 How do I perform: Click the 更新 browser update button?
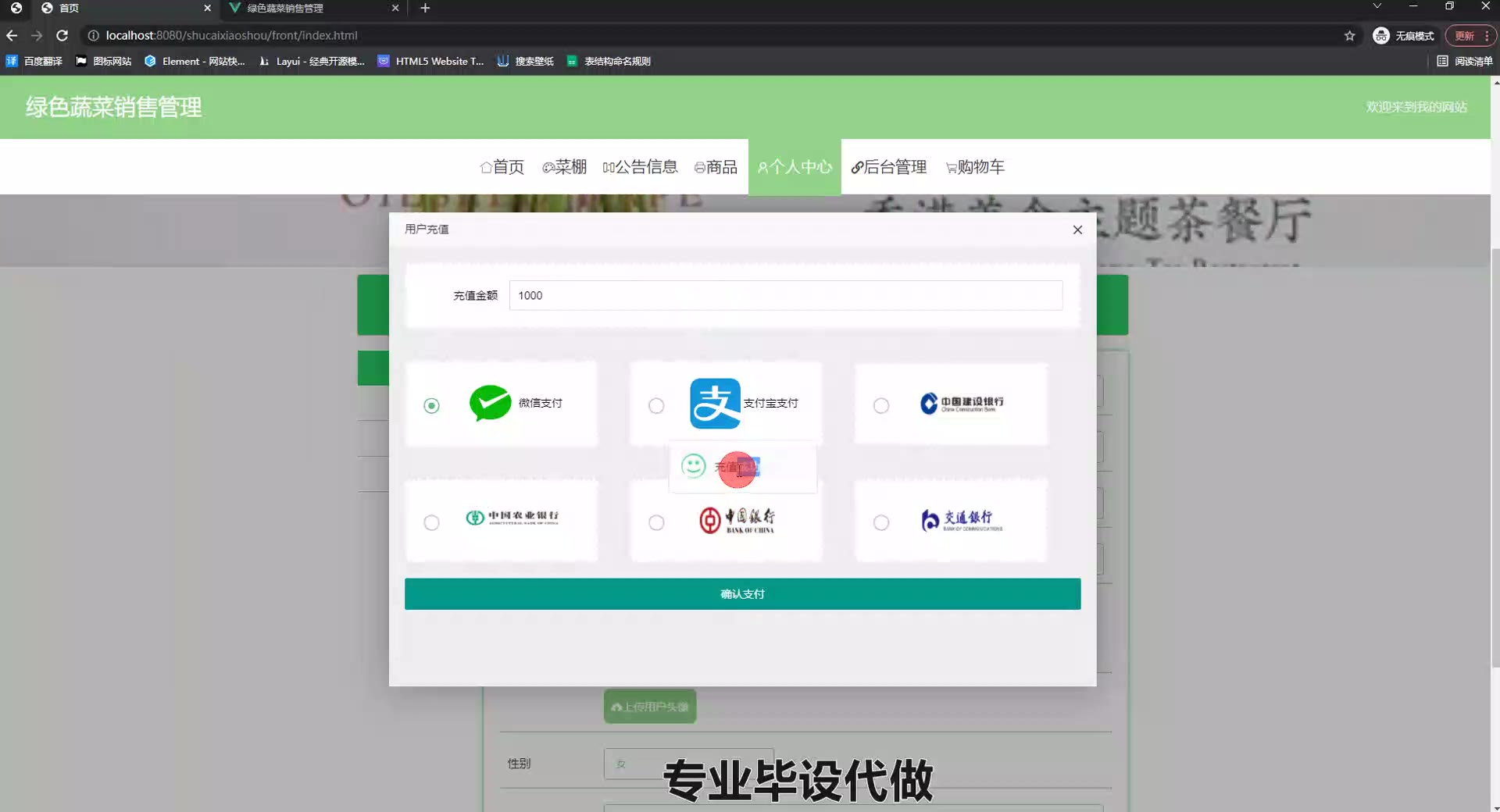[x=1464, y=36]
